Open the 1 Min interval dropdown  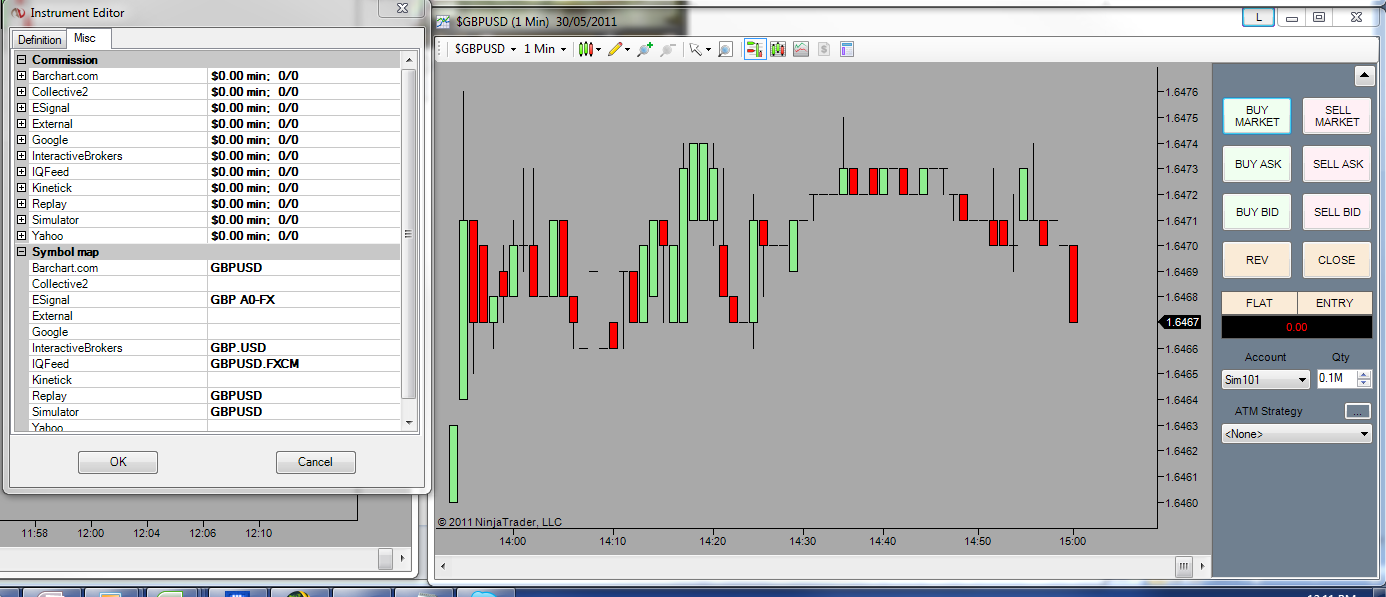[545, 48]
